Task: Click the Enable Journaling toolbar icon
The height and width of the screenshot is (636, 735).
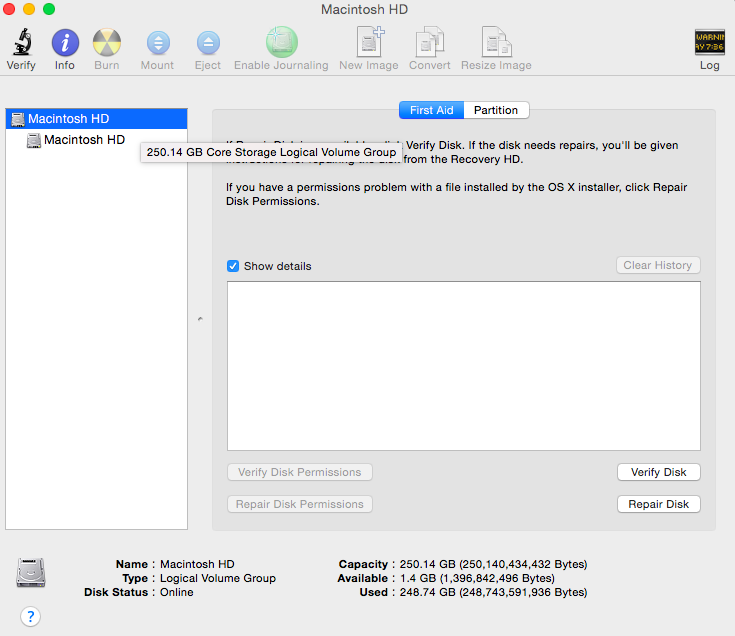Action: click(282, 42)
